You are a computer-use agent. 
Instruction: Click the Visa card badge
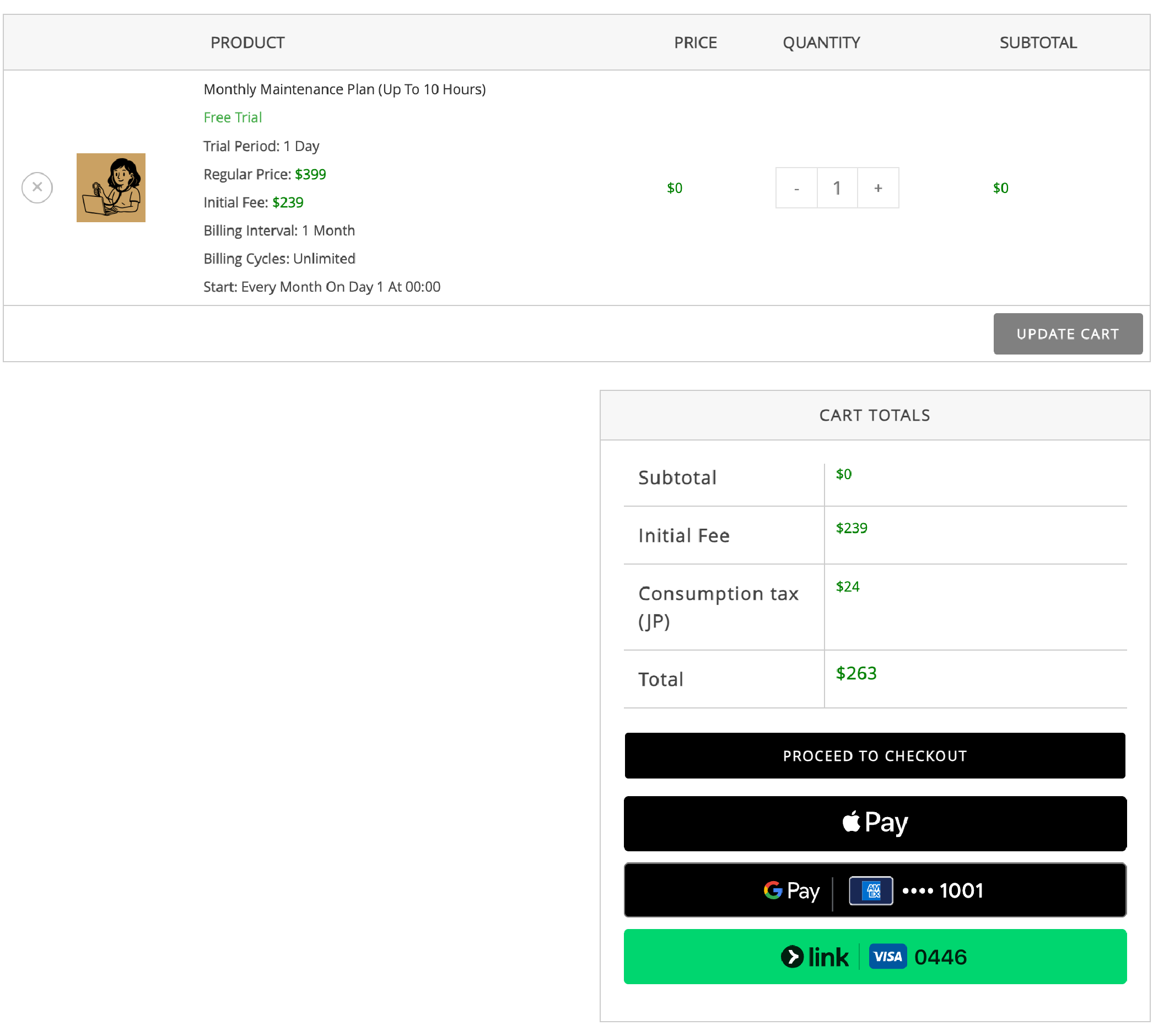click(x=887, y=956)
